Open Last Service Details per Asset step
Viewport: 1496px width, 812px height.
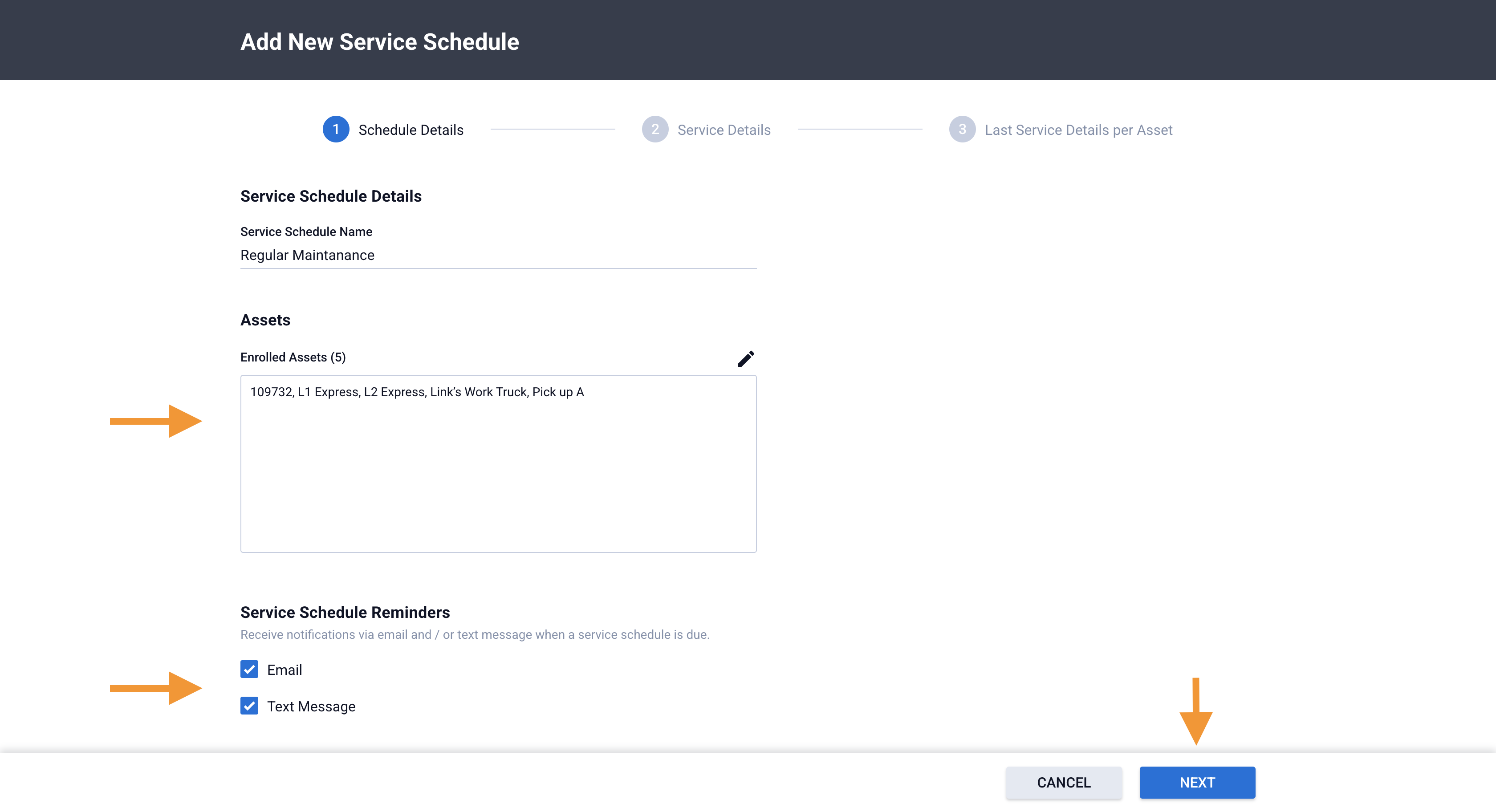coord(1078,130)
